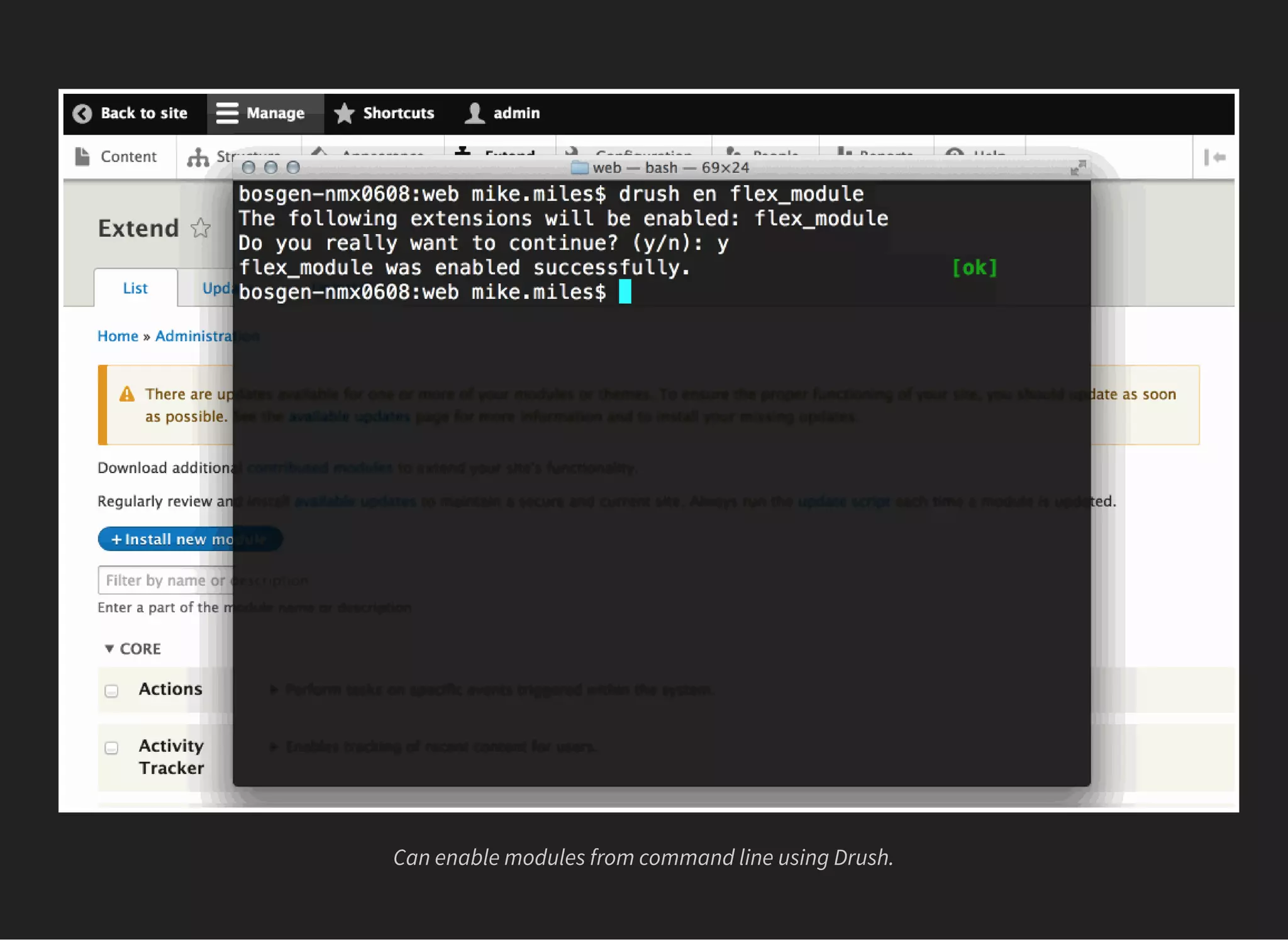Follow the Administration breadcrumb link
The height and width of the screenshot is (940, 1288).
(x=207, y=336)
